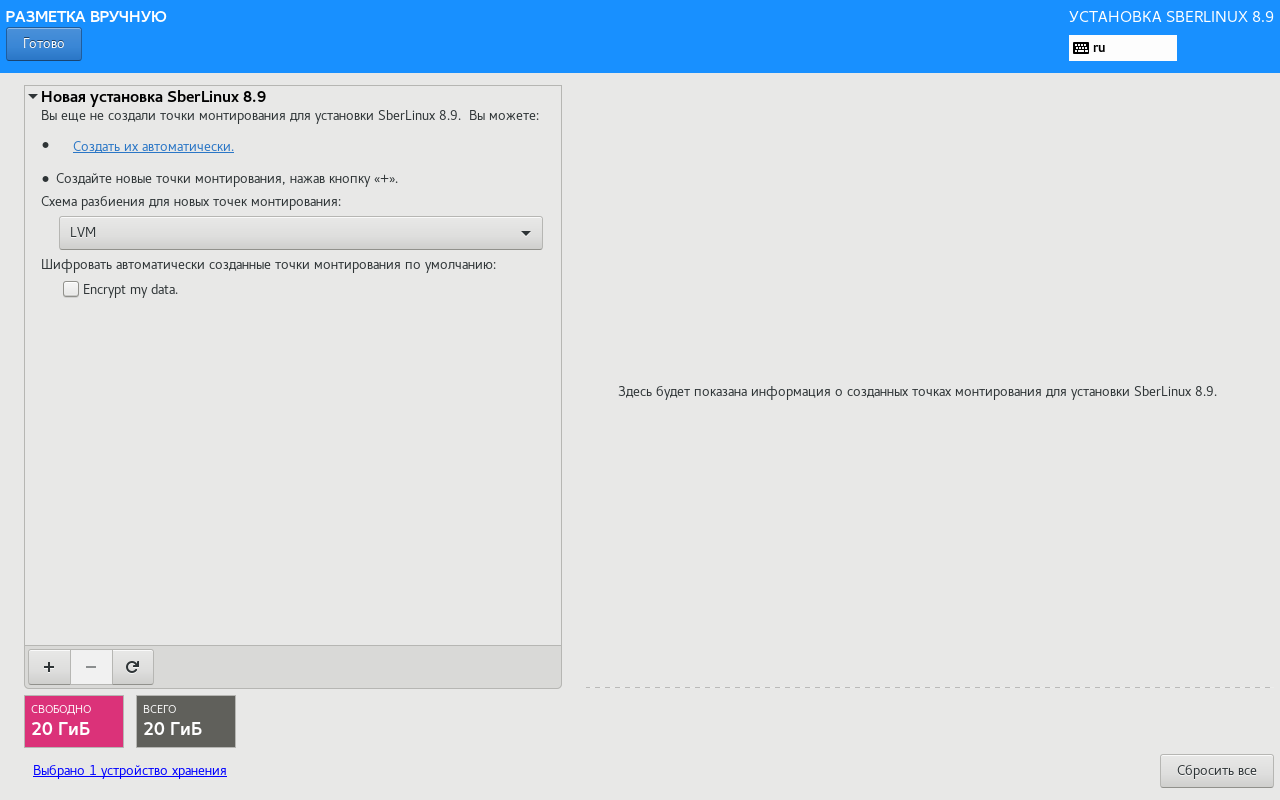Collapse the 'Новая установка SberLinux 8.9' triangle
Image resolution: width=1280 pixels, height=800 pixels.
coord(33,97)
